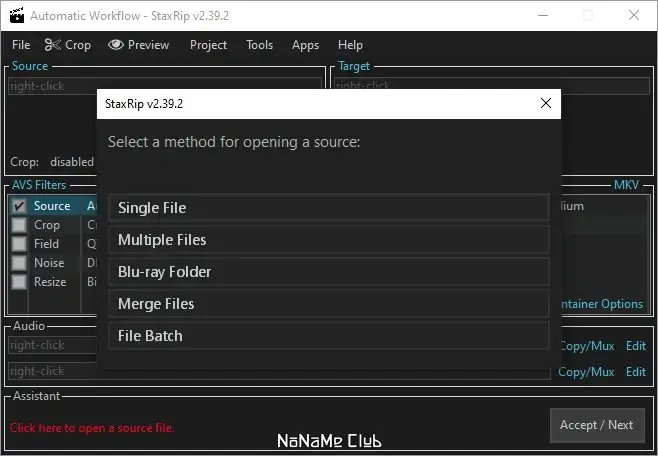Click the StaxRip clapperboard app icon

tap(15, 16)
